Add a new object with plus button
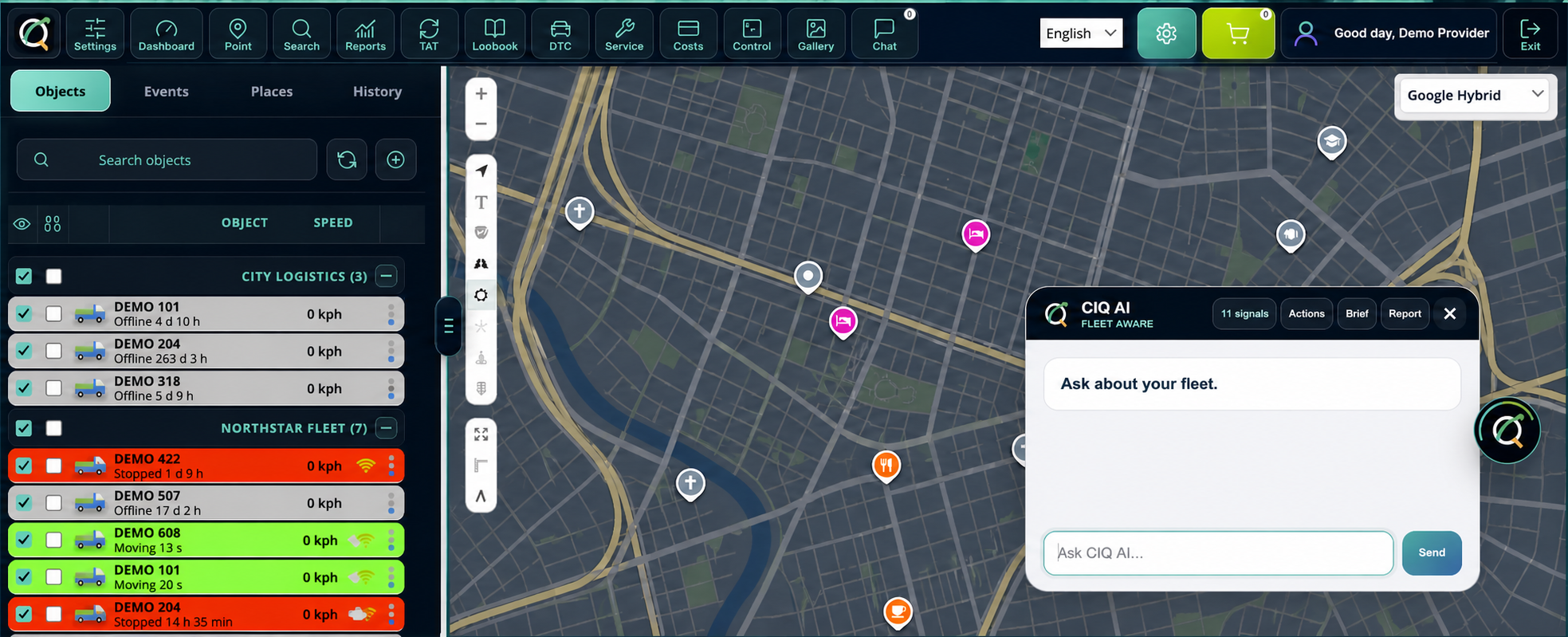 395,159
